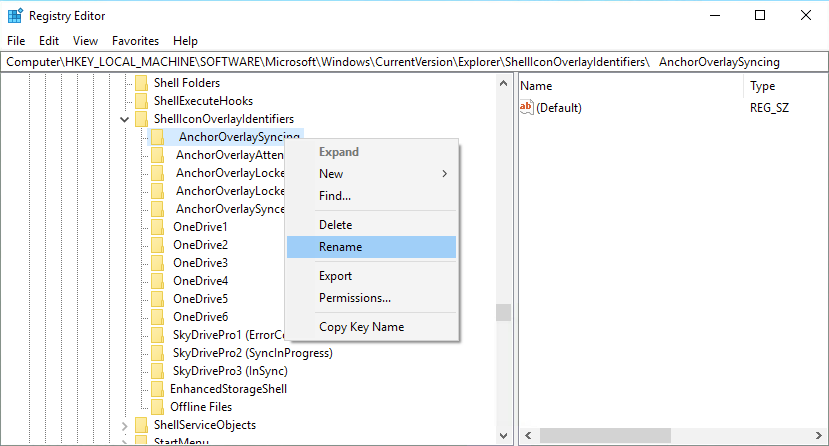The width and height of the screenshot is (829, 446).
Task: Select the SkyDrivePro3 (InSync) key
Action: [230, 370]
